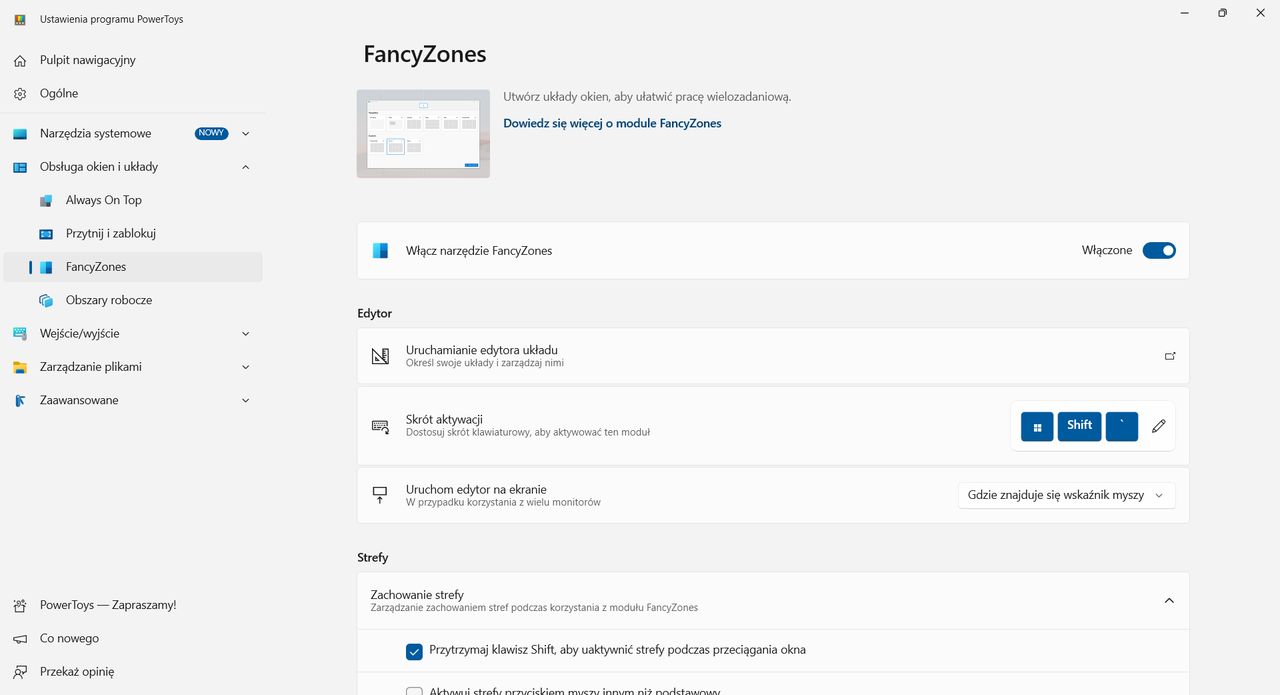Click Edytor section heading
This screenshot has height=695, width=1280.
[375, 314]
